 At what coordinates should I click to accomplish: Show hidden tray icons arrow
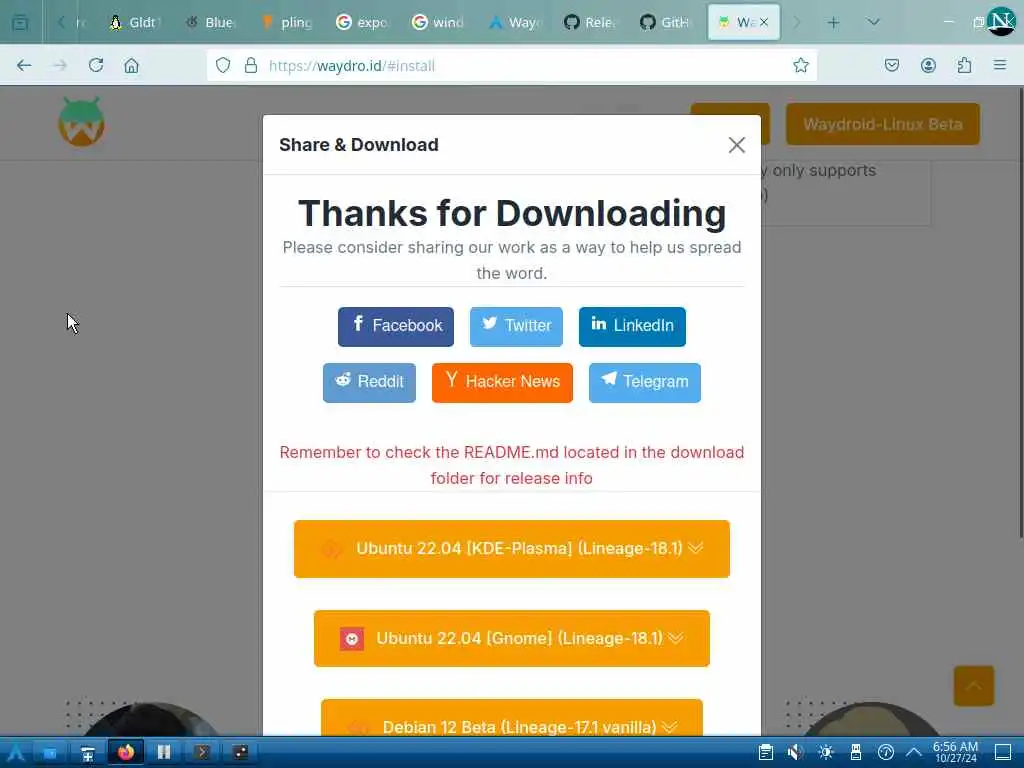(914, 753)
